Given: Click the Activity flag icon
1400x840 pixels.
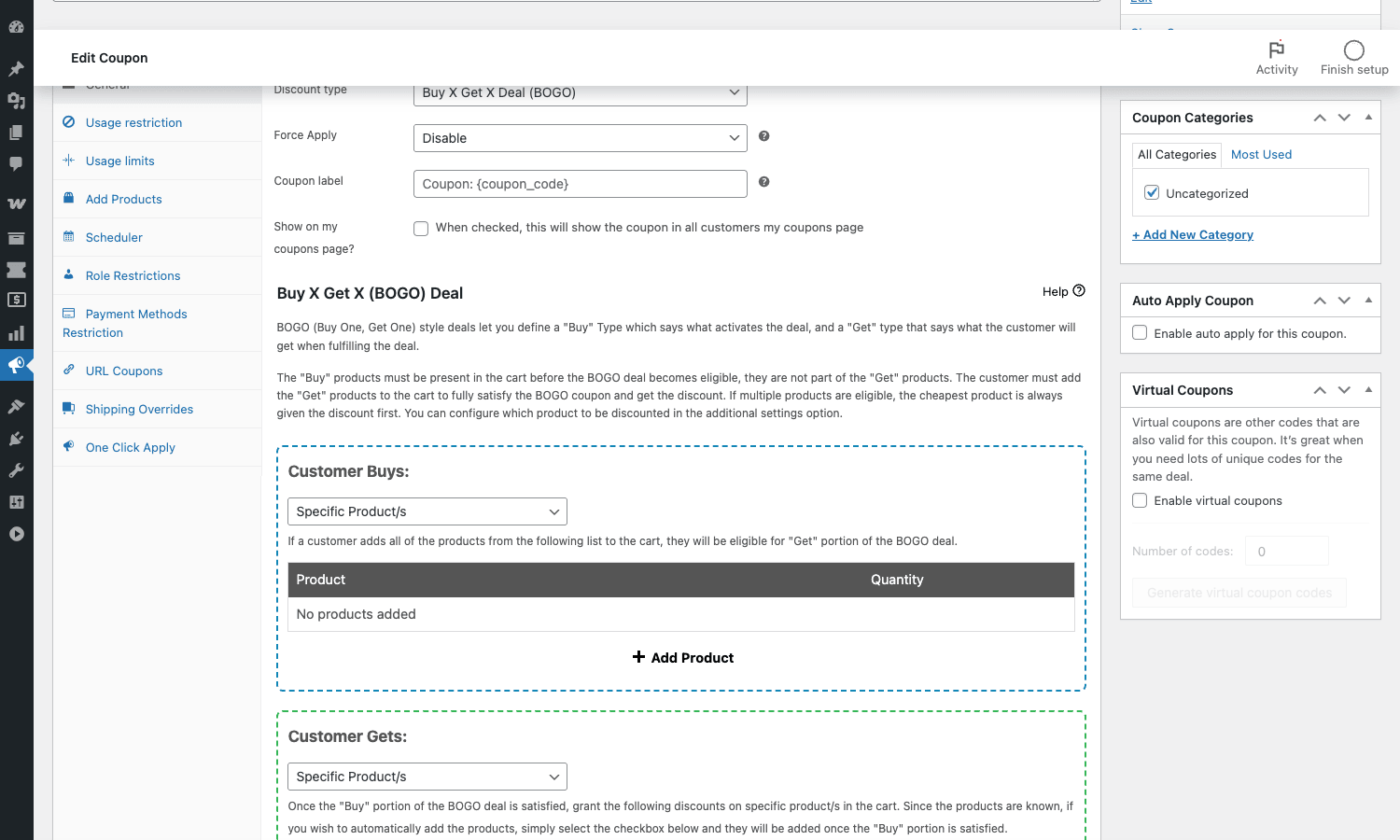Looking at the screenshot, I should coord(1277,49).
